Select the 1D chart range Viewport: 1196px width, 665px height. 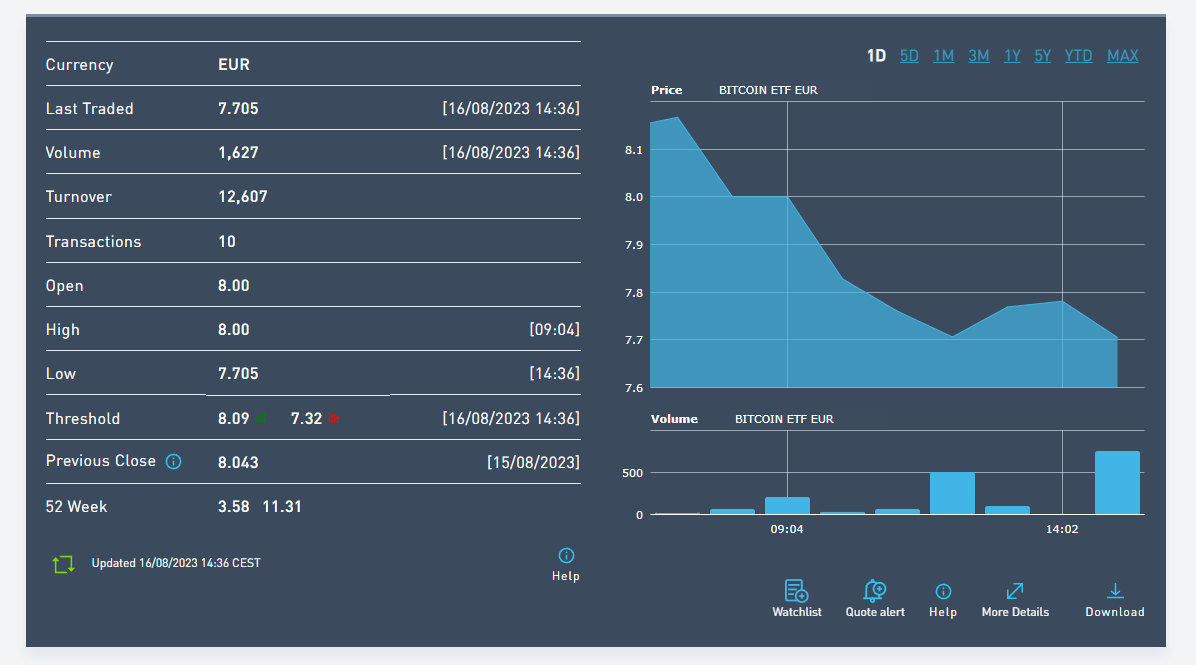[x=876, y=56]
